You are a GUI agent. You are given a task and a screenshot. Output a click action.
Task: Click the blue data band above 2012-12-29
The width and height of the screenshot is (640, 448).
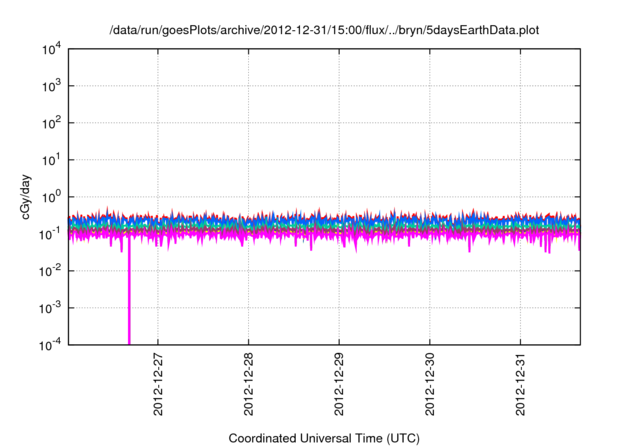click(339, 221)
